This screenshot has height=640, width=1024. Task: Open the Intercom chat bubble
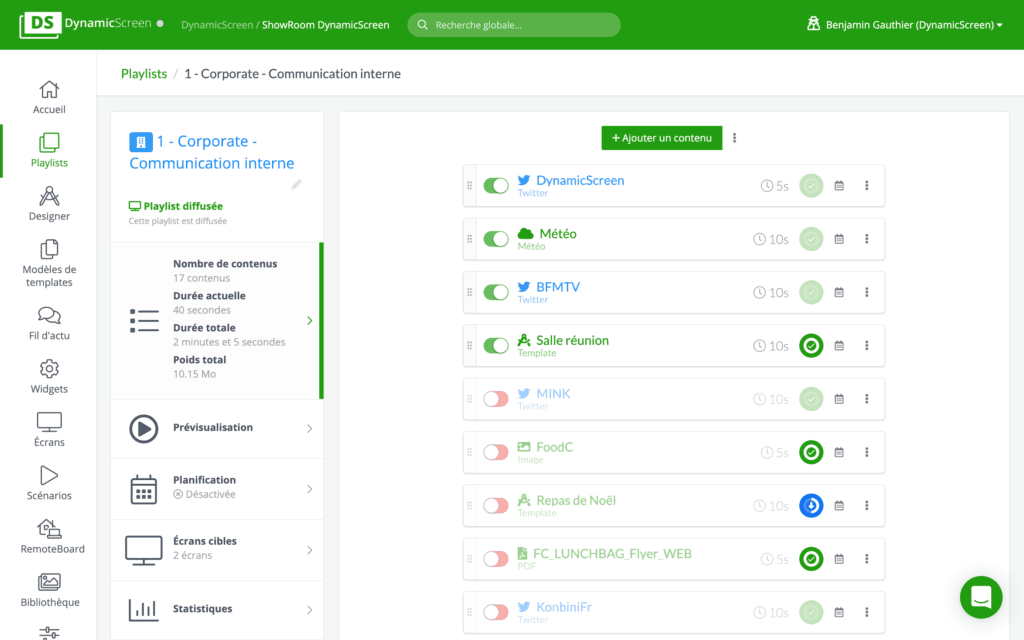[x=981, y=597]
